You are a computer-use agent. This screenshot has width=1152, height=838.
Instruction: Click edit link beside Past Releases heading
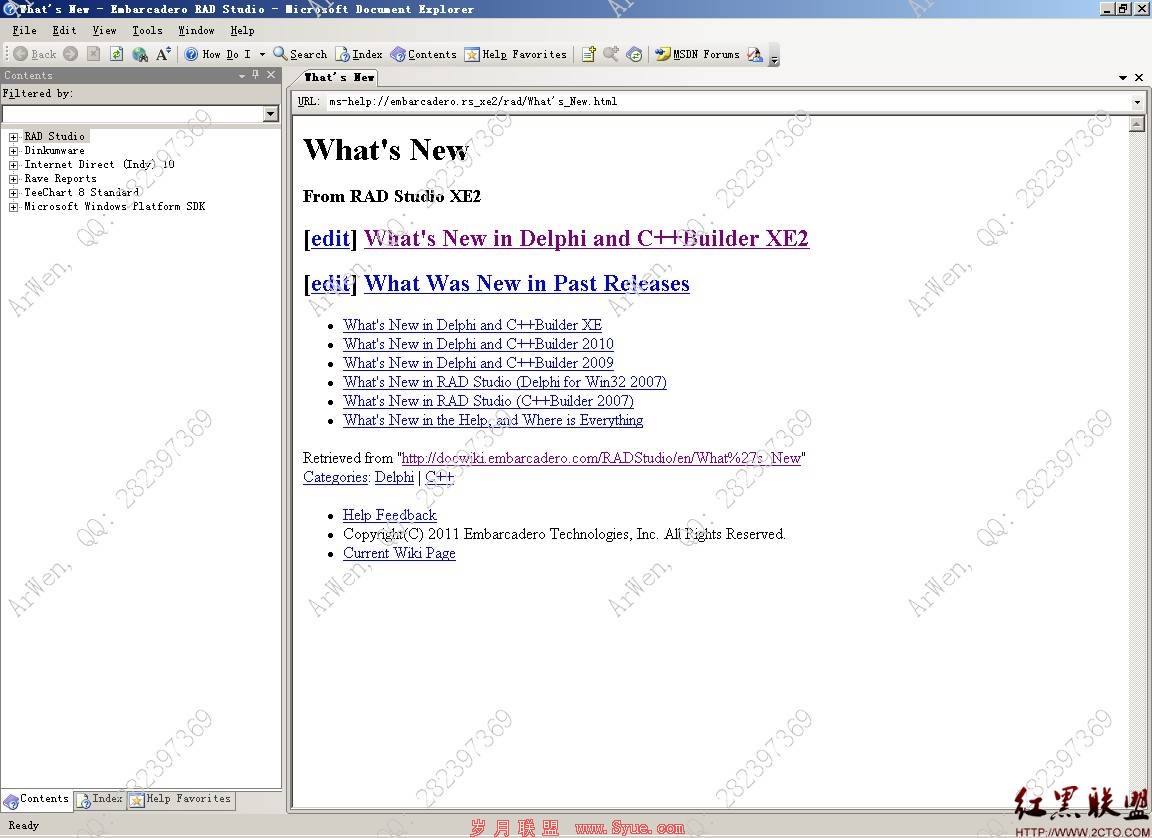[x=330, y=283]
